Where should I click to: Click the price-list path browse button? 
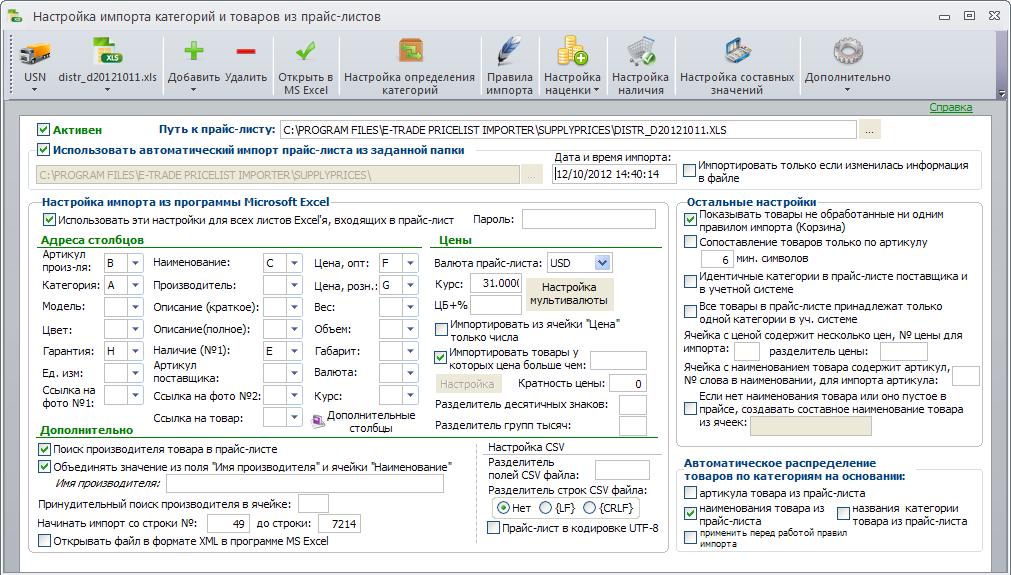[869, 130]
